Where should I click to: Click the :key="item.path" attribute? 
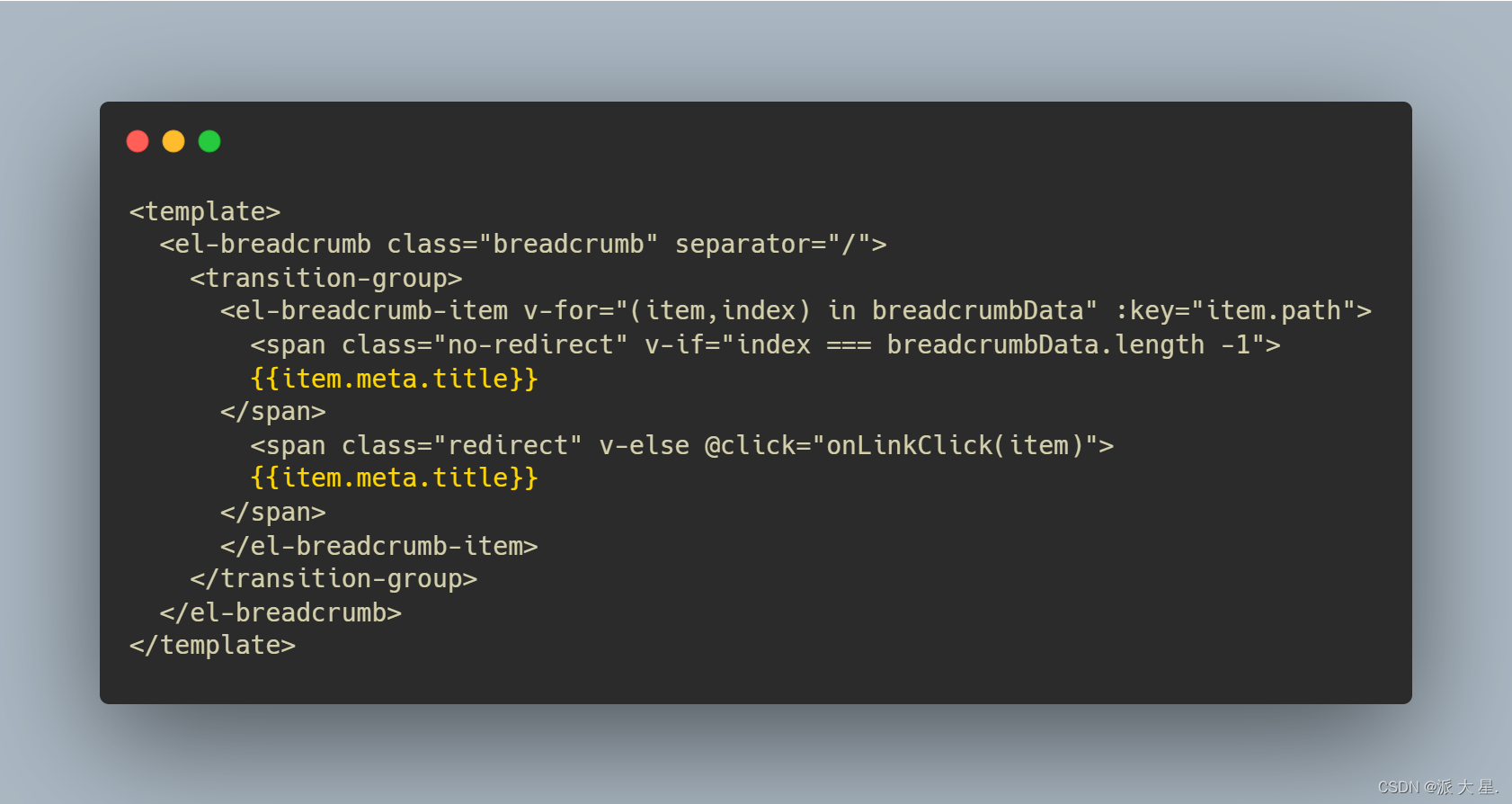point(1244,310)
